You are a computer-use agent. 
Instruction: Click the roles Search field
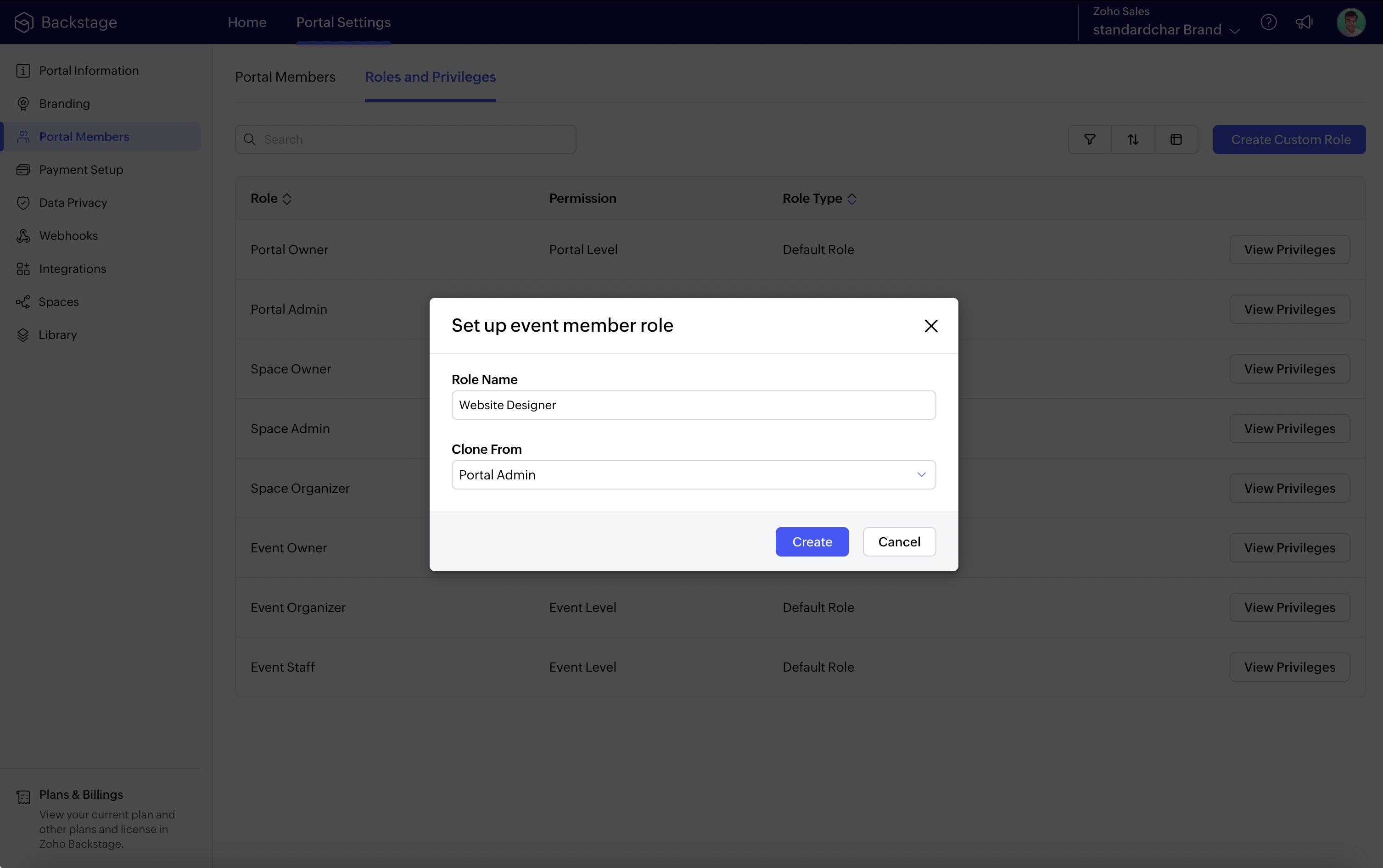click(405, 139)
